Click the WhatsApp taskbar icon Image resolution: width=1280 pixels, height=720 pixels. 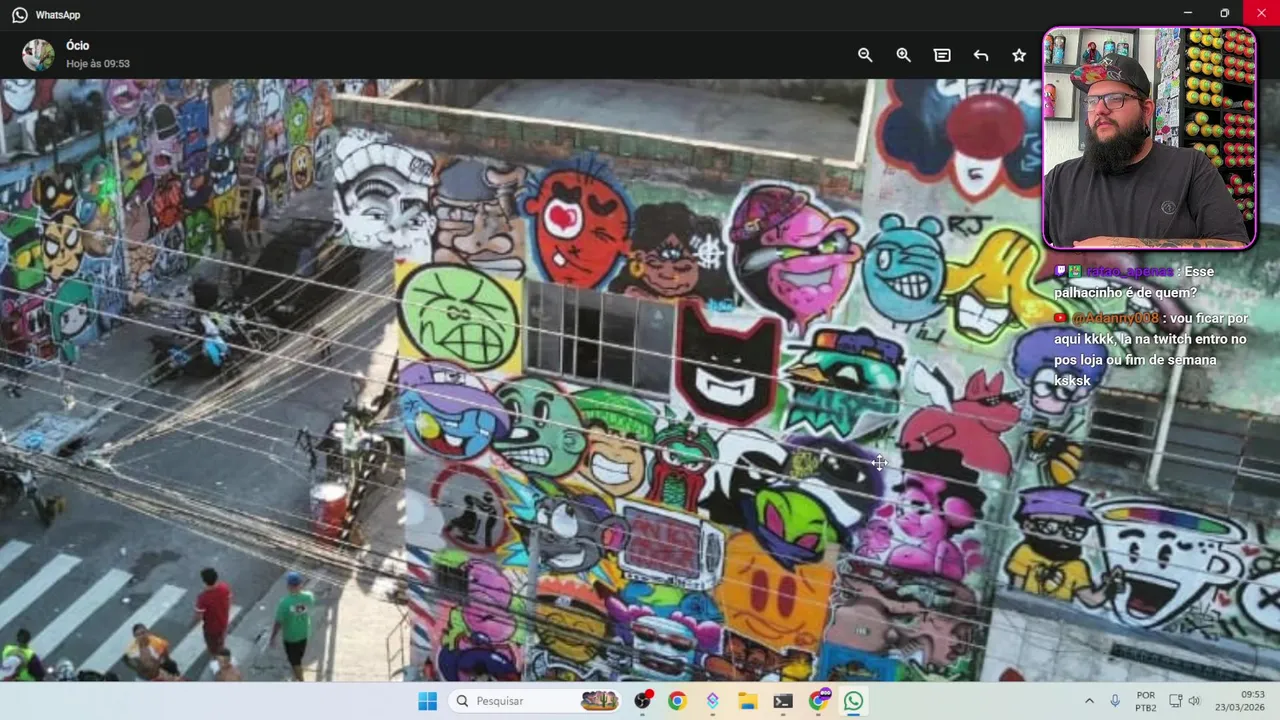click(x=853, y=701)
